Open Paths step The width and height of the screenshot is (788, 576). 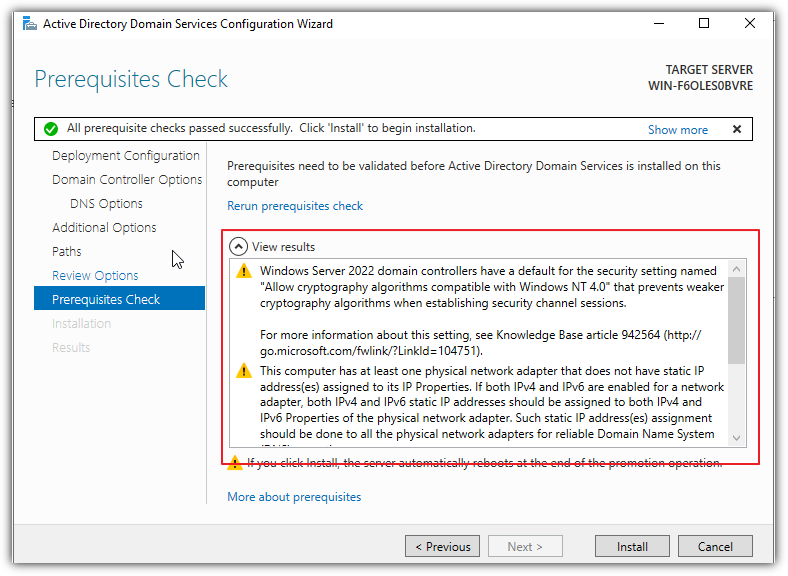click(x=66, y=251)
